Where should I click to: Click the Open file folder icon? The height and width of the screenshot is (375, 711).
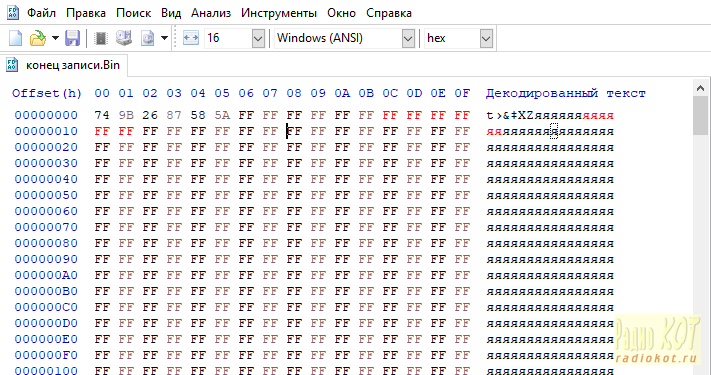[38, 38]
